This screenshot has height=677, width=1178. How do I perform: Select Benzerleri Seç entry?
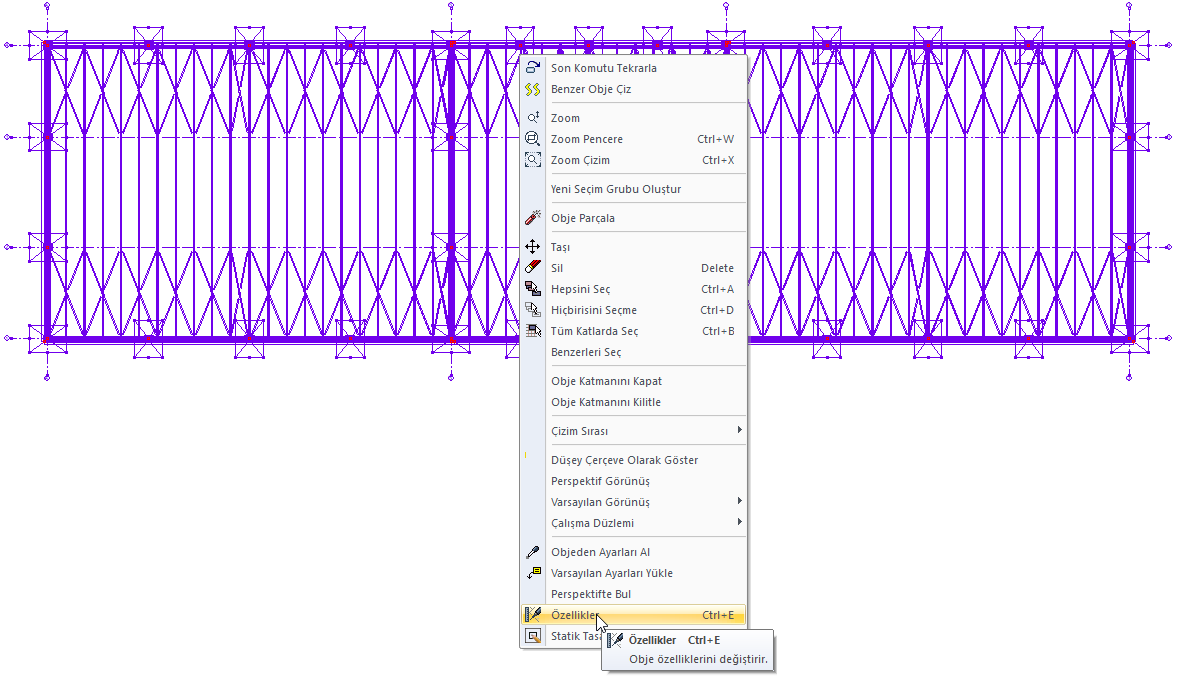(633, 352)
